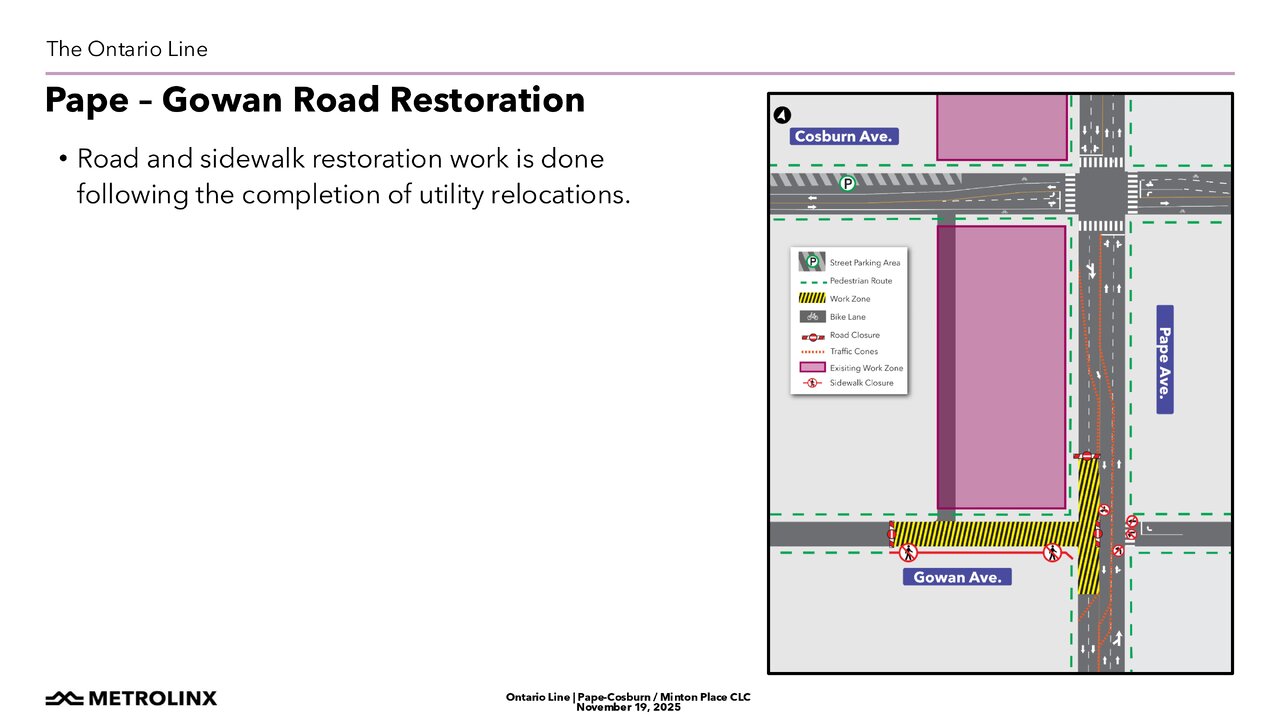Click the leftmost no-pedestrian sign on Gowan Ave.

pyautogui.click(x=908, y=552)
